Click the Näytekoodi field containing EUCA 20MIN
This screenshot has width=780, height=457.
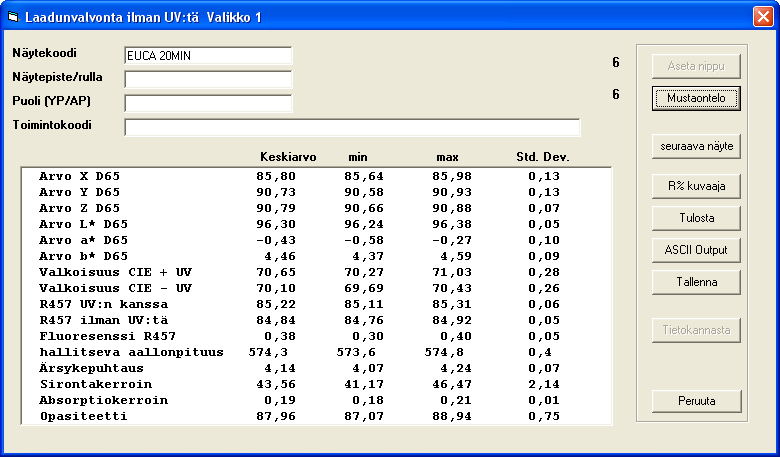coord(208,56)
